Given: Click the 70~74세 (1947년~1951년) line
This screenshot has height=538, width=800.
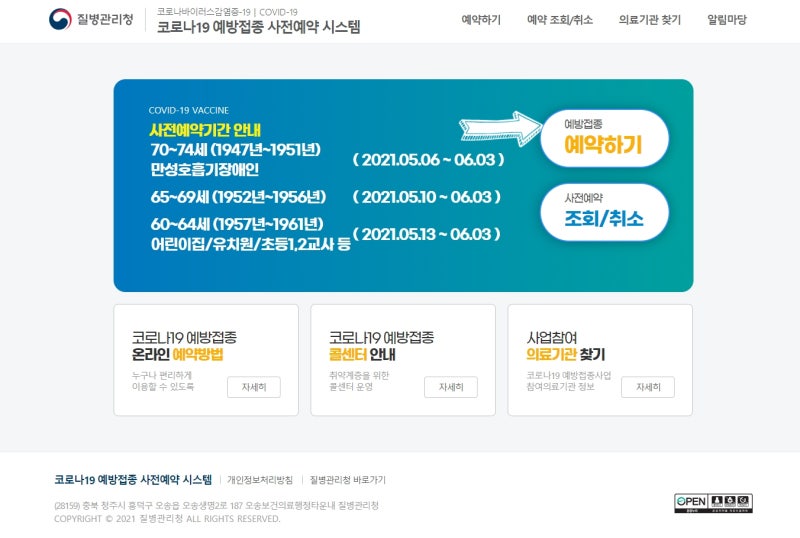Looking at the screenshot, I should pyautogui.click(x=236, y=150).
